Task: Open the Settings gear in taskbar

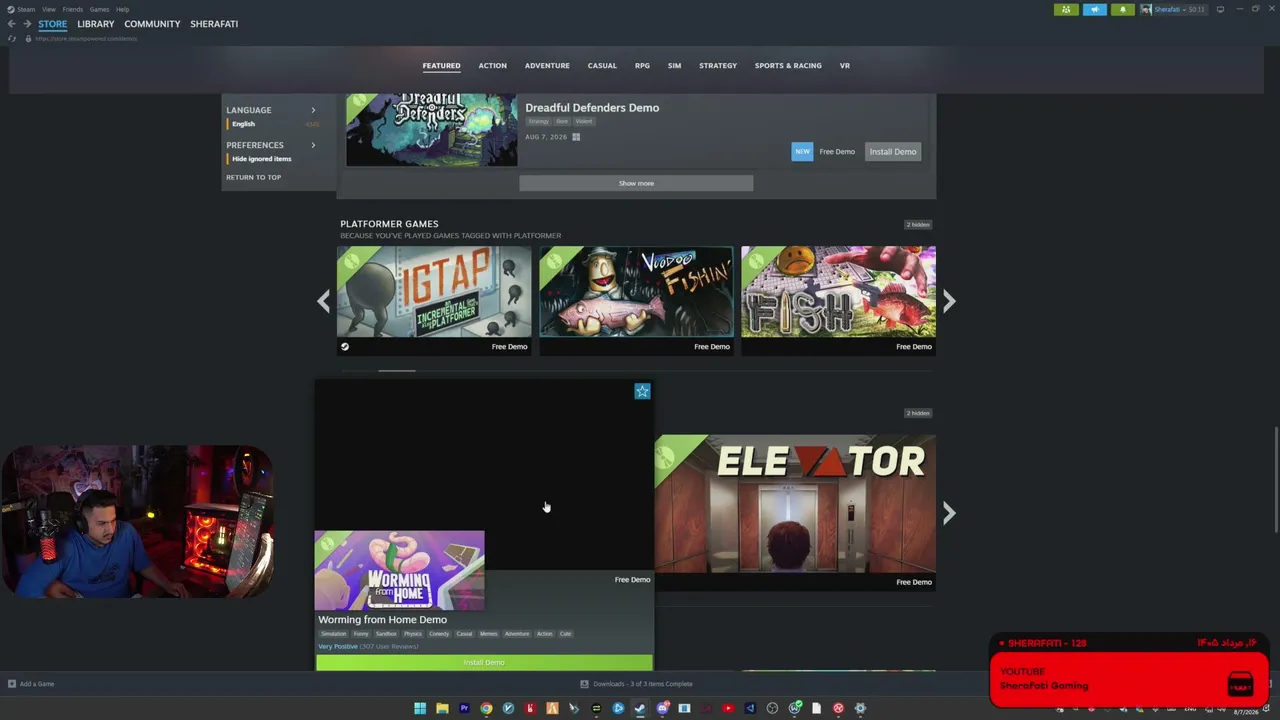Action: [x=860, y=708]
